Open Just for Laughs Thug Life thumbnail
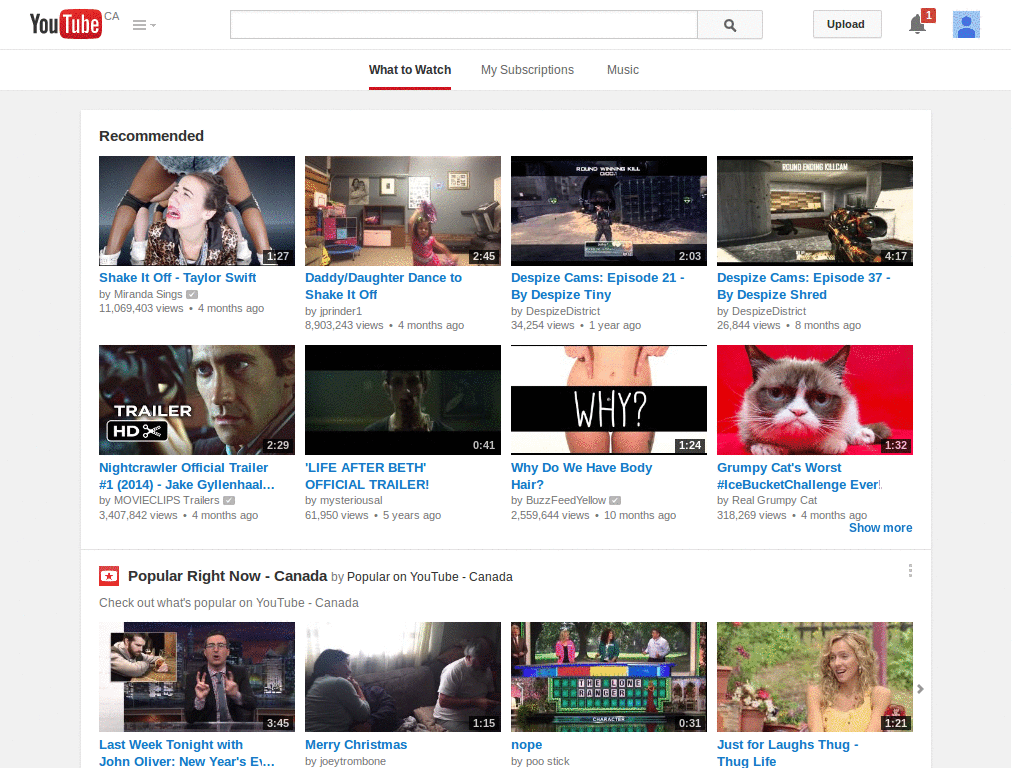The image size is (1024, 768). [814, 677]
